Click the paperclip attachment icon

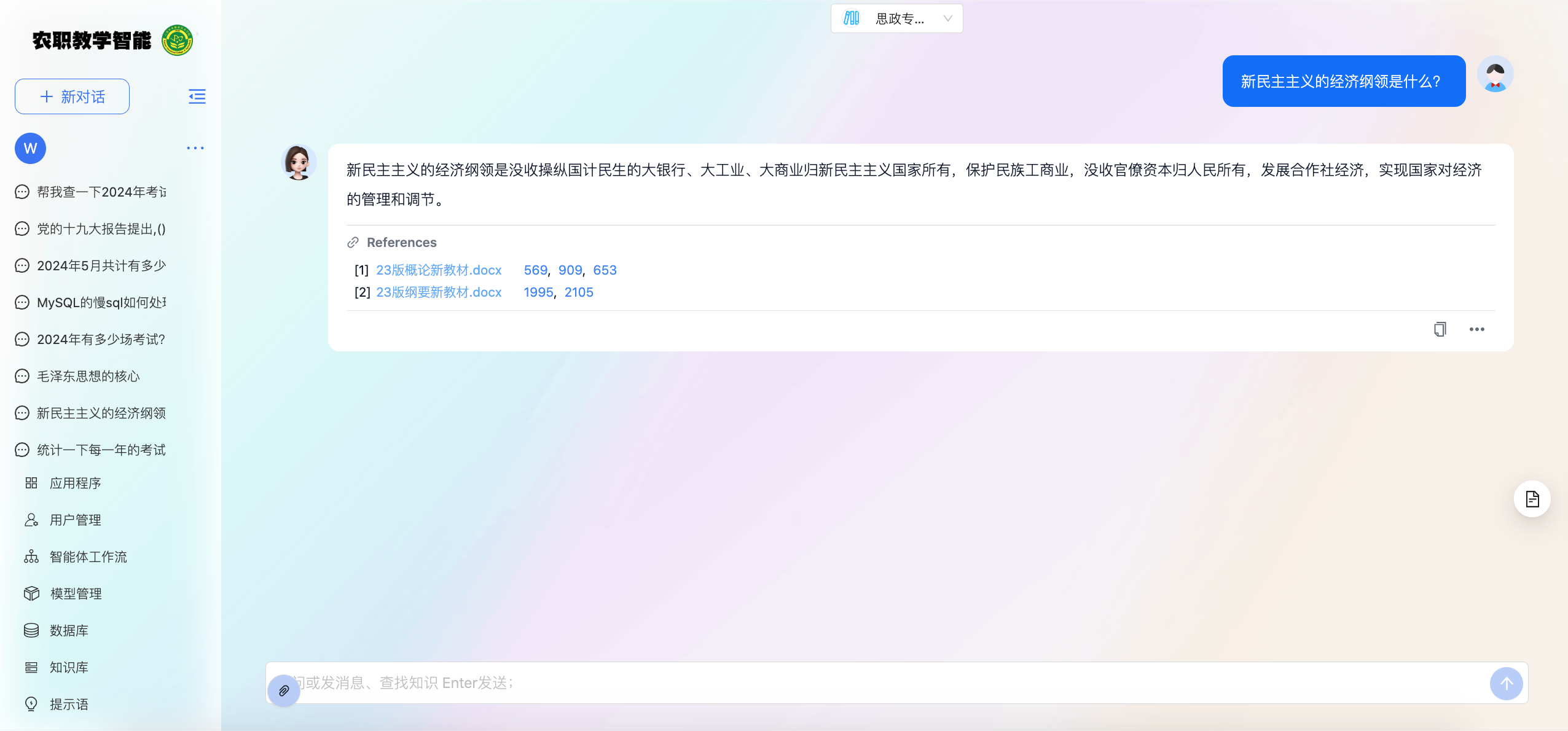point(283,690)
